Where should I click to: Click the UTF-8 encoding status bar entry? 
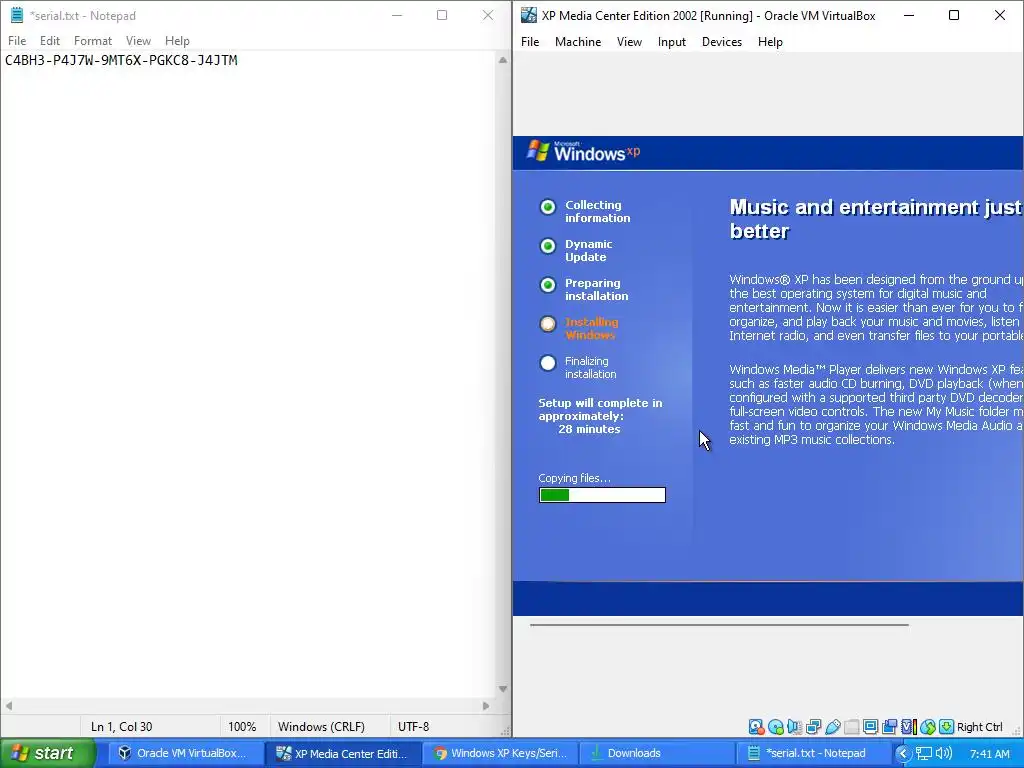[413, 726]
